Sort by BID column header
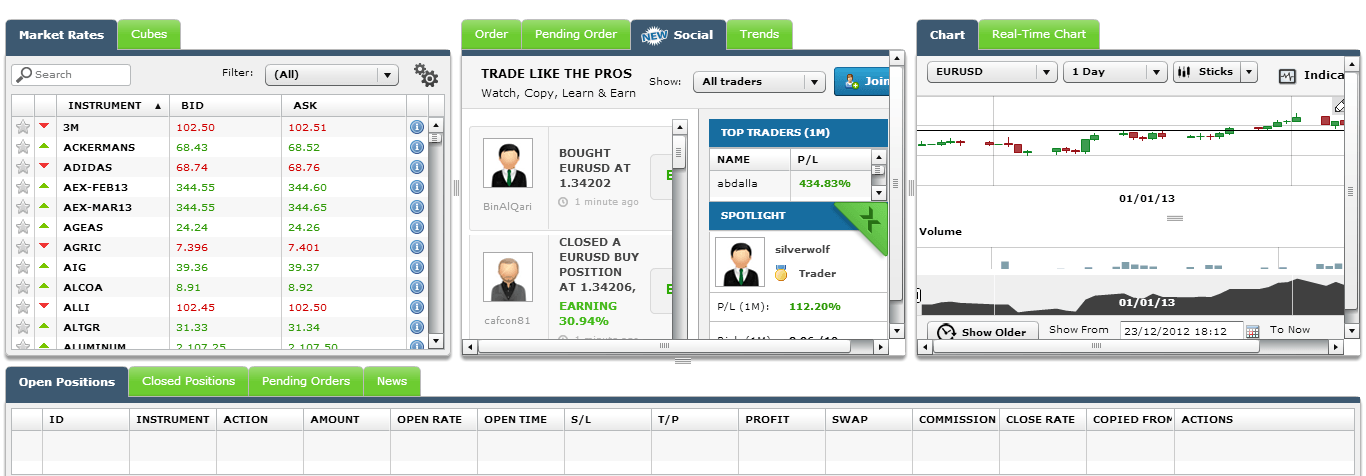Screen dimensions: 1366x476 pos(225,105)
